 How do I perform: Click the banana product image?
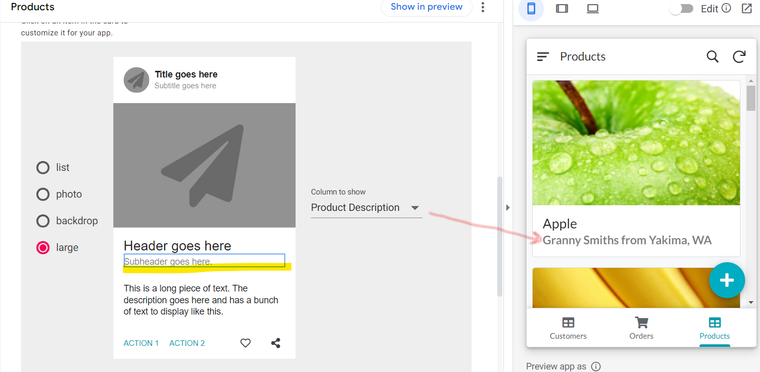click(x=636, y=288)
